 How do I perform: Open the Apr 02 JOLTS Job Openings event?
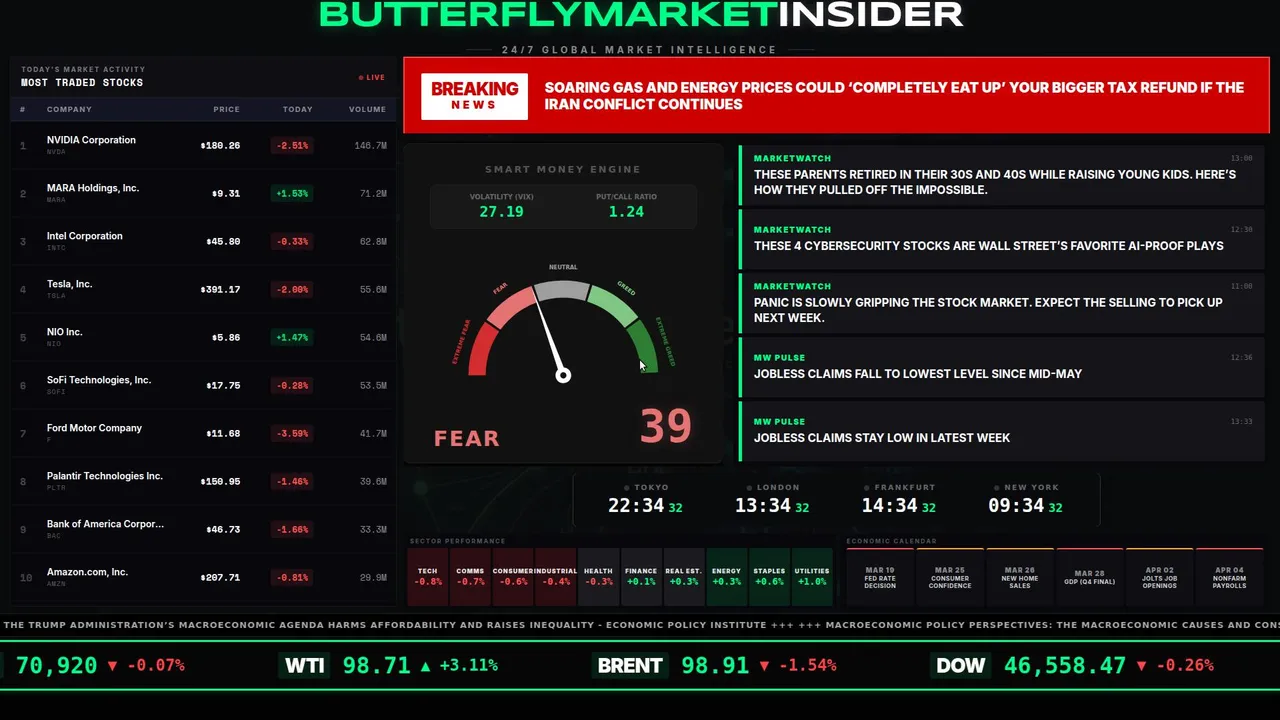[1160, 577]
